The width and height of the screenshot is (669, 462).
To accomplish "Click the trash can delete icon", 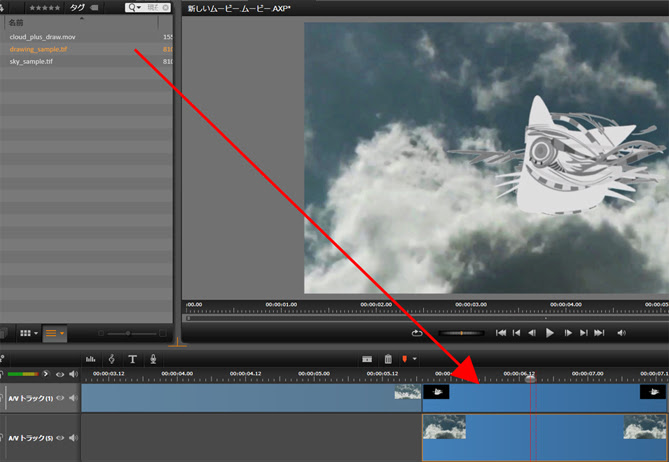I will (x=388, y=359).
